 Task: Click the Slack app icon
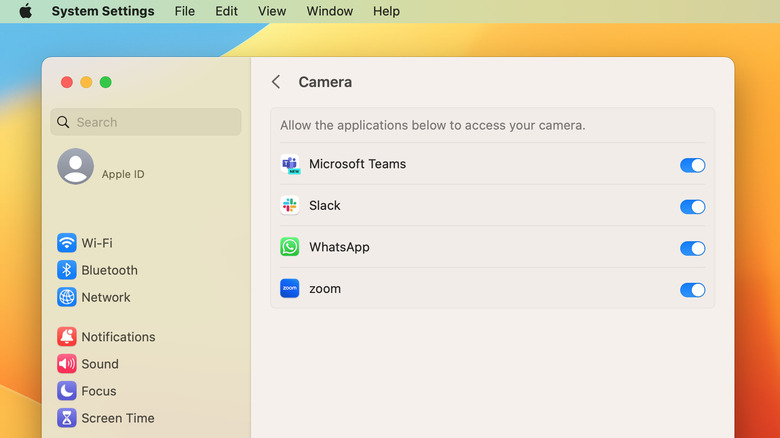(290, 206)
